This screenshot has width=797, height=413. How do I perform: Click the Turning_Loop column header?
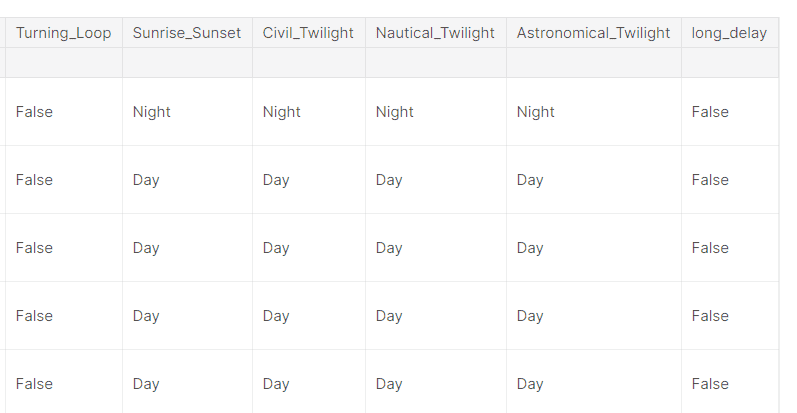pyautogui.click(x=64, y=33)
